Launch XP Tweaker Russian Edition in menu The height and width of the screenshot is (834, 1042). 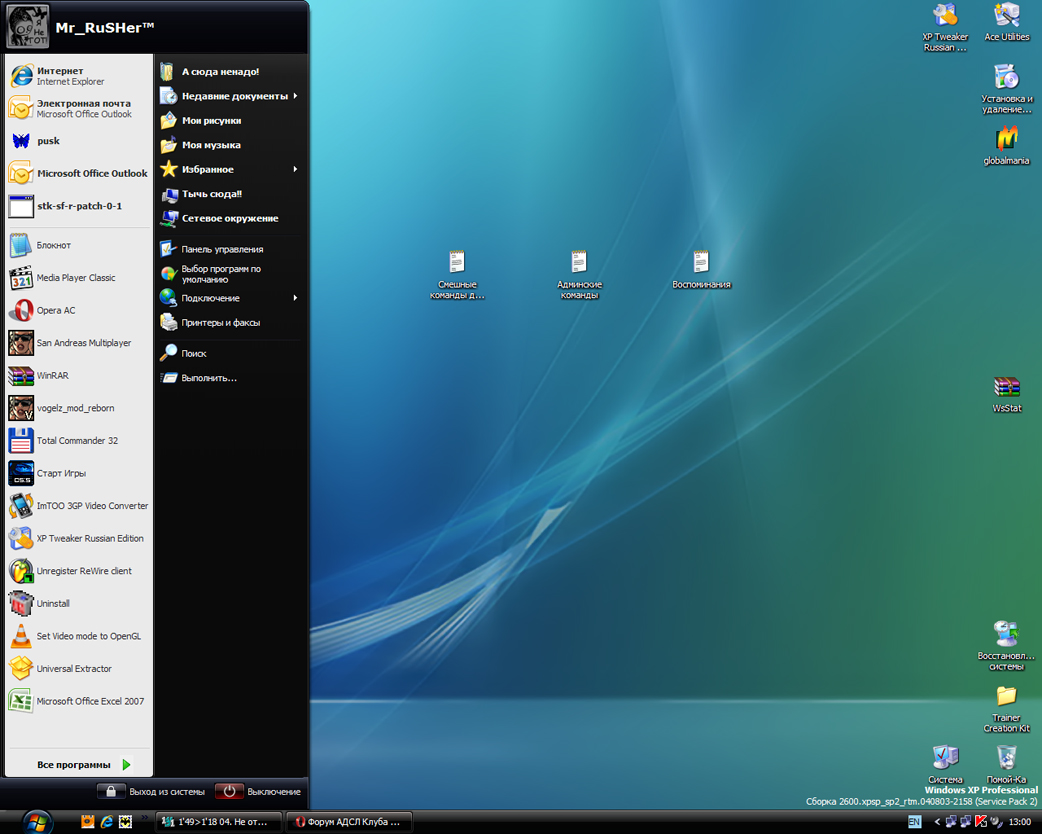[x=78, y=538]
